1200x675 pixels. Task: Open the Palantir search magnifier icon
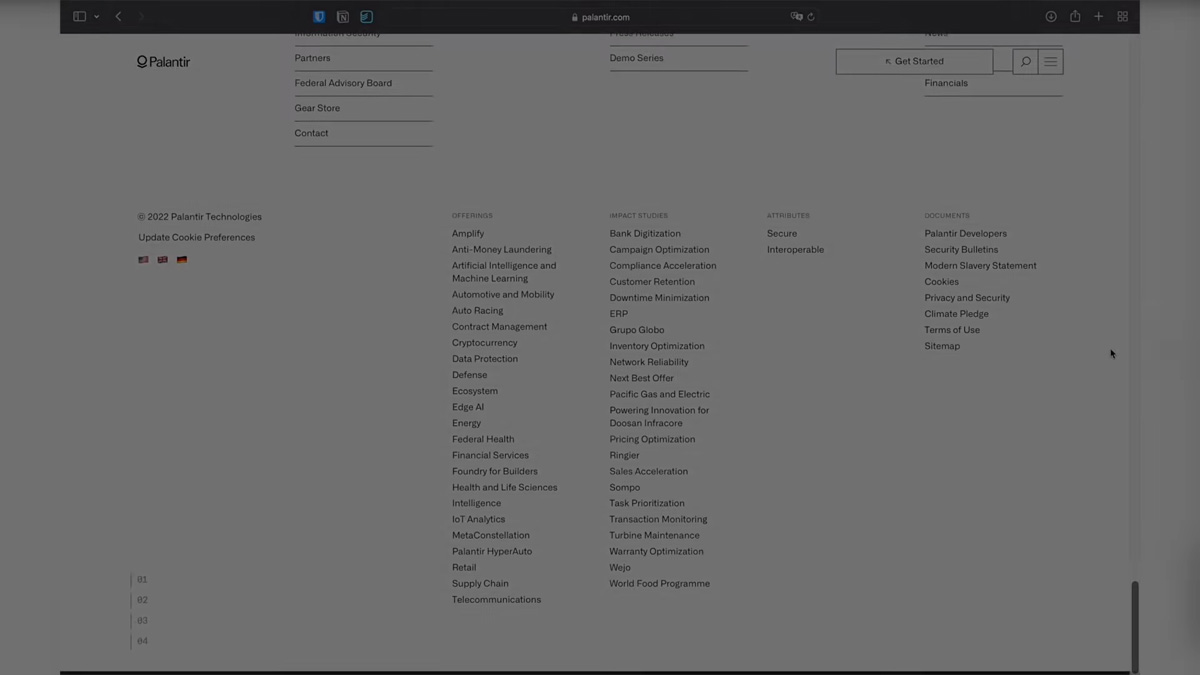1025,62
